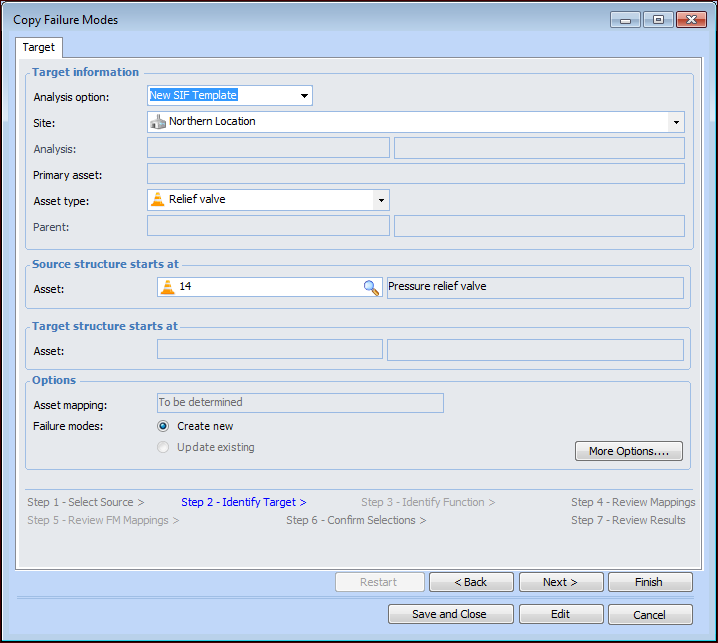Image resolution: width=718 pixels, height=643 pixels.
Task: Click the More Options button
Action: [x=629, y=451]
